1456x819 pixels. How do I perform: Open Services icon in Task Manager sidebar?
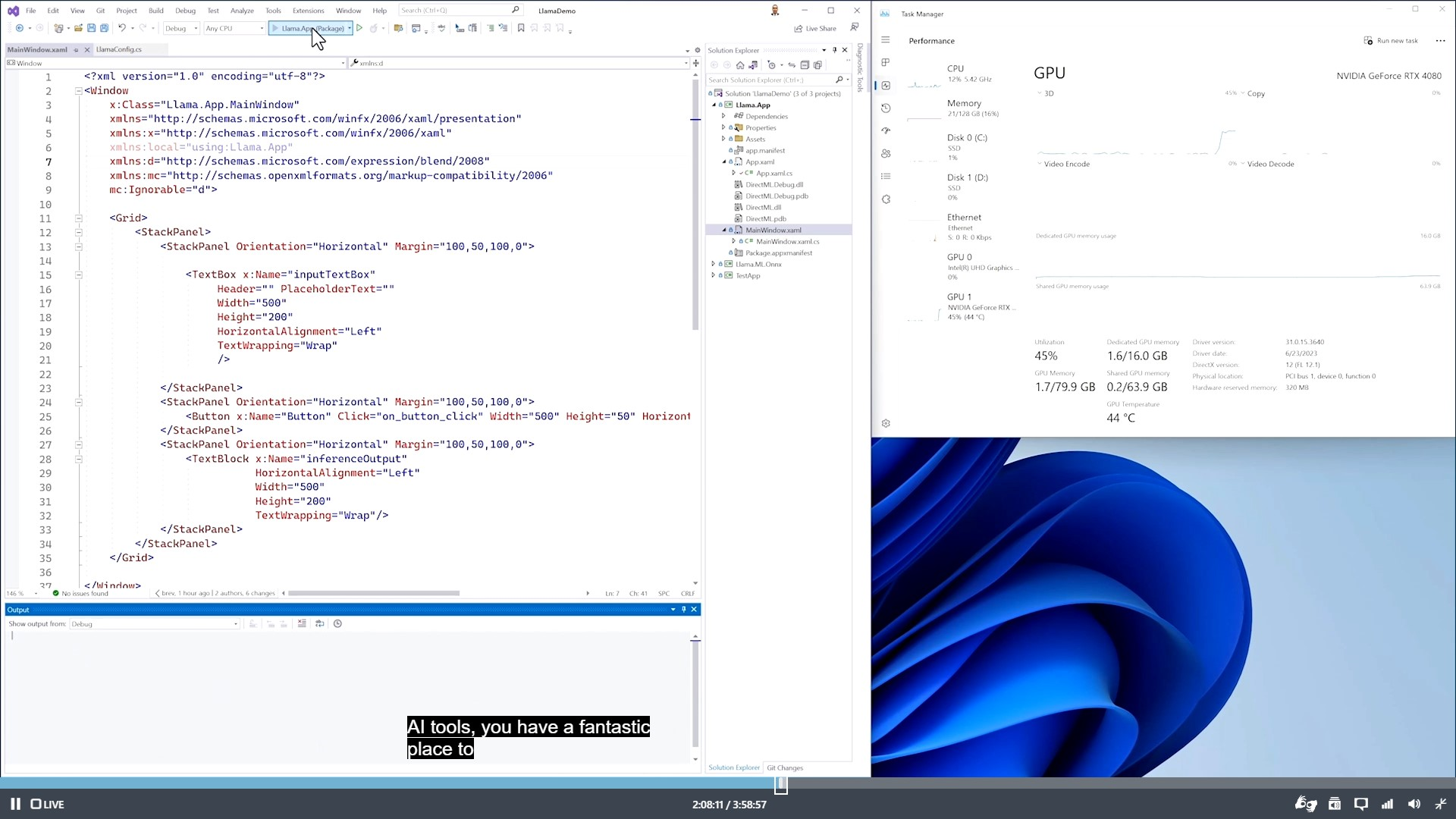[x=885, y=199]
